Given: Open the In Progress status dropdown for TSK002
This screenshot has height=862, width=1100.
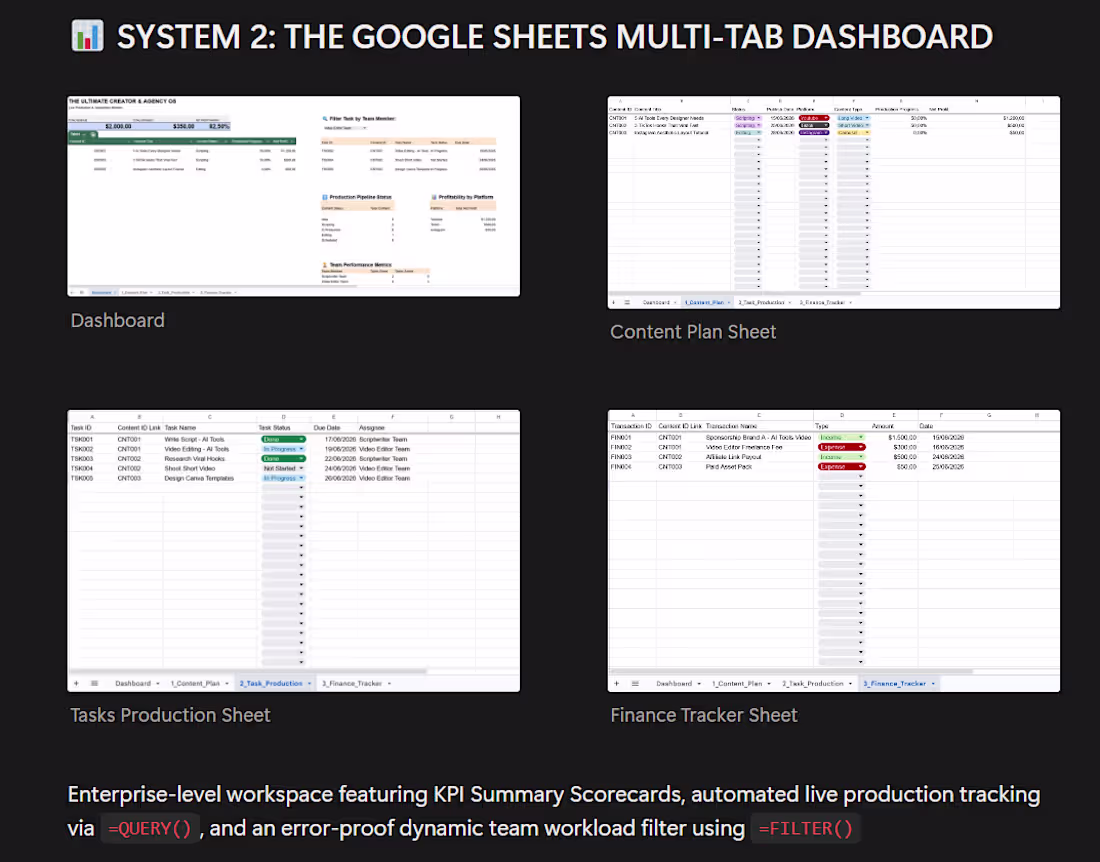Looking at the screenshot, I should click(283, 449).
